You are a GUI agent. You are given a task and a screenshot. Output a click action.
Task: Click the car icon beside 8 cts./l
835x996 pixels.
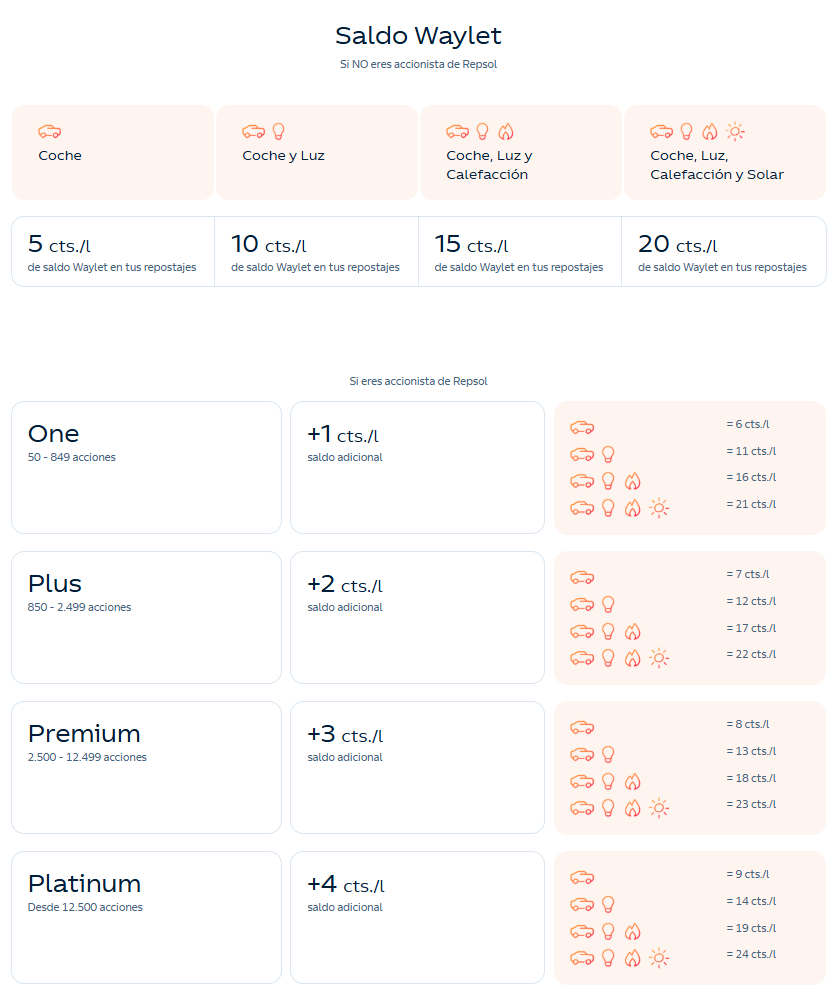(x=582, y=727)
